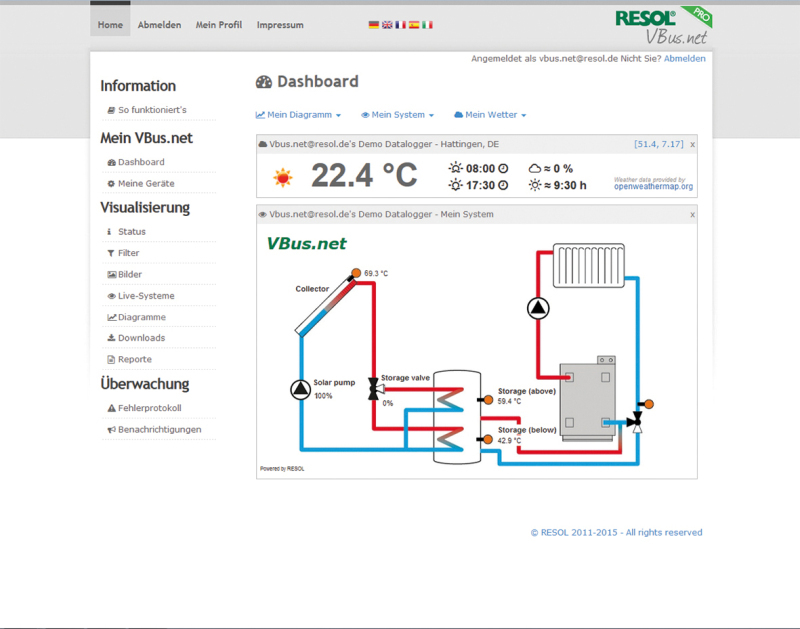Screen dimensions: 800x629
Task: Click the 22.4 °C temperature reading
Action: click(x=364, y=175)
